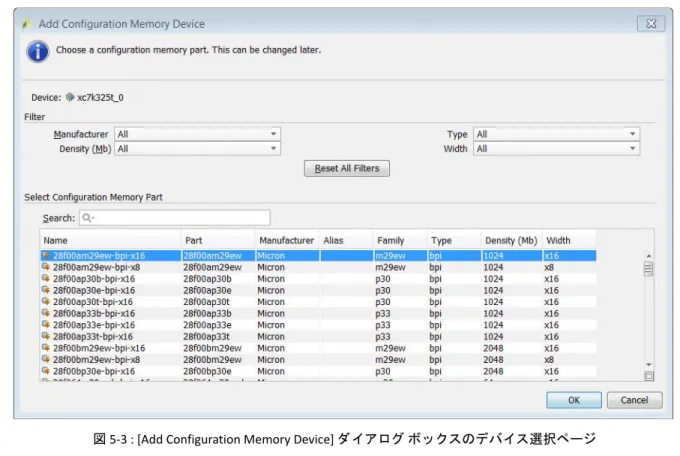Sort by the Type column header
The height and width of the screenshot is (456, 680).
point(454,240)
